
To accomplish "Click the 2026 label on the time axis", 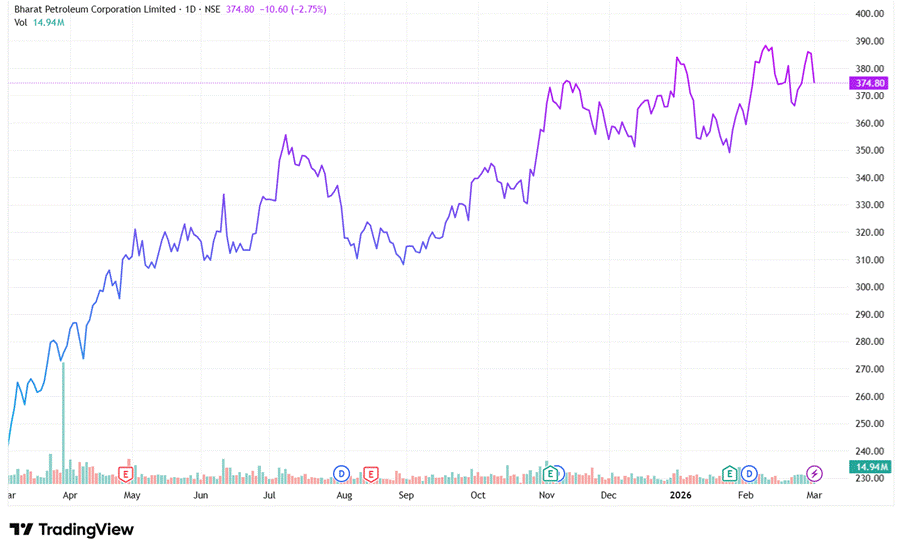I will point(680,495).
